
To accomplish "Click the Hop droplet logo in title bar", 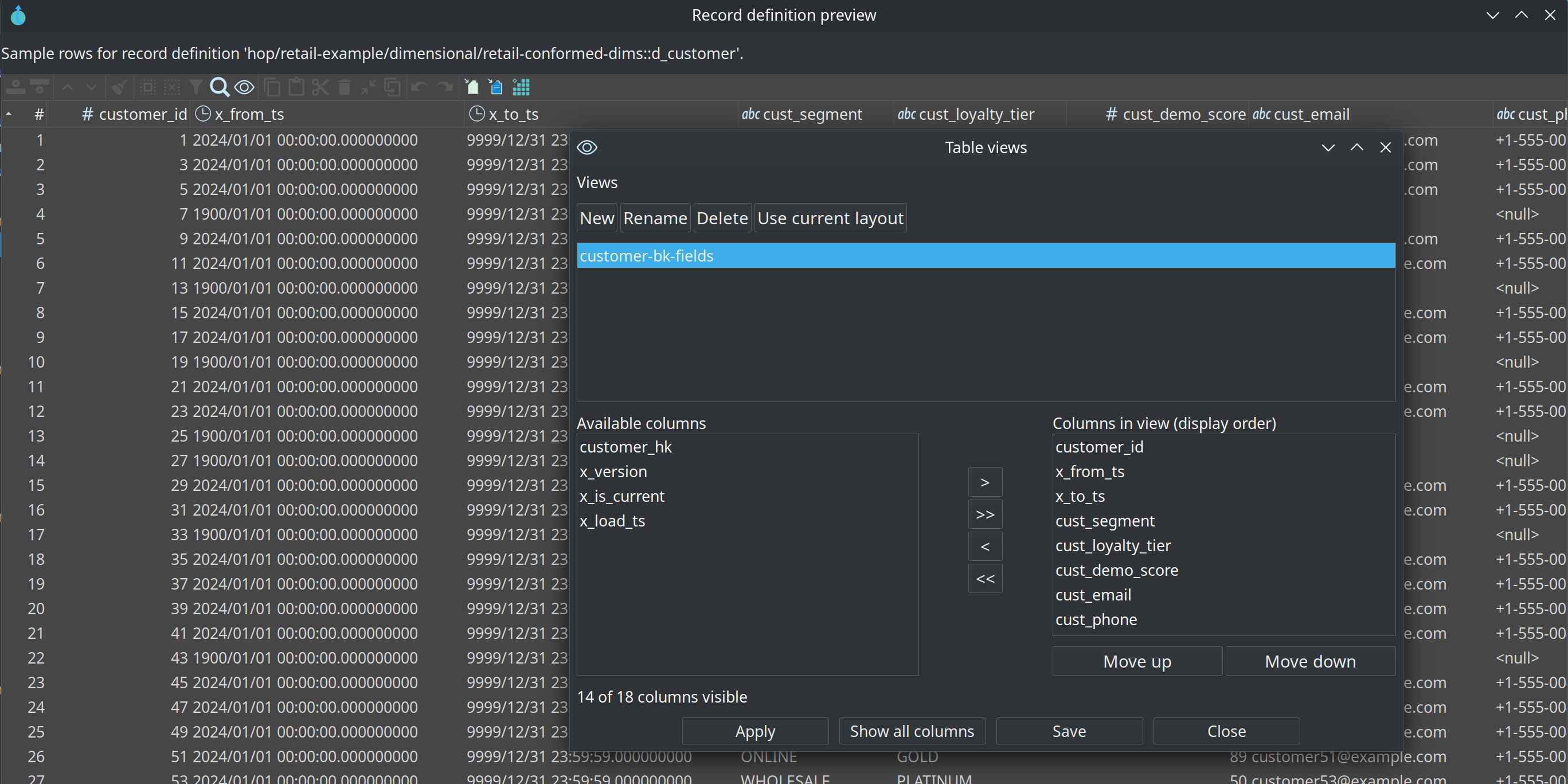I will coord(18,15).
